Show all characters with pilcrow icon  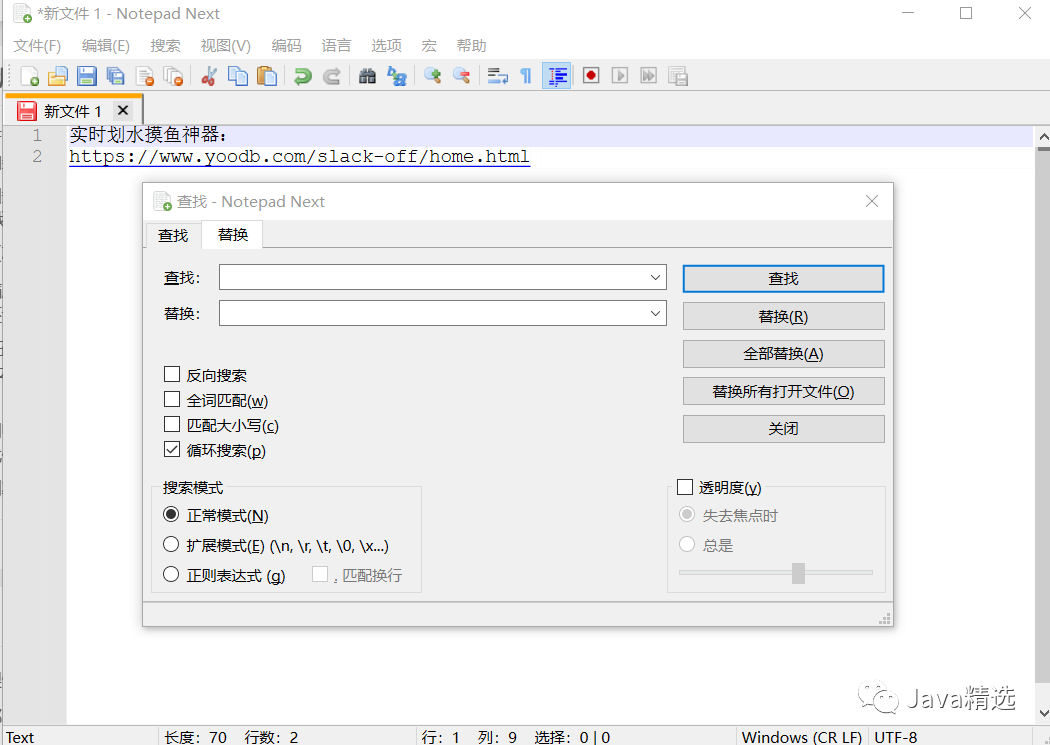tap(526, 76)
